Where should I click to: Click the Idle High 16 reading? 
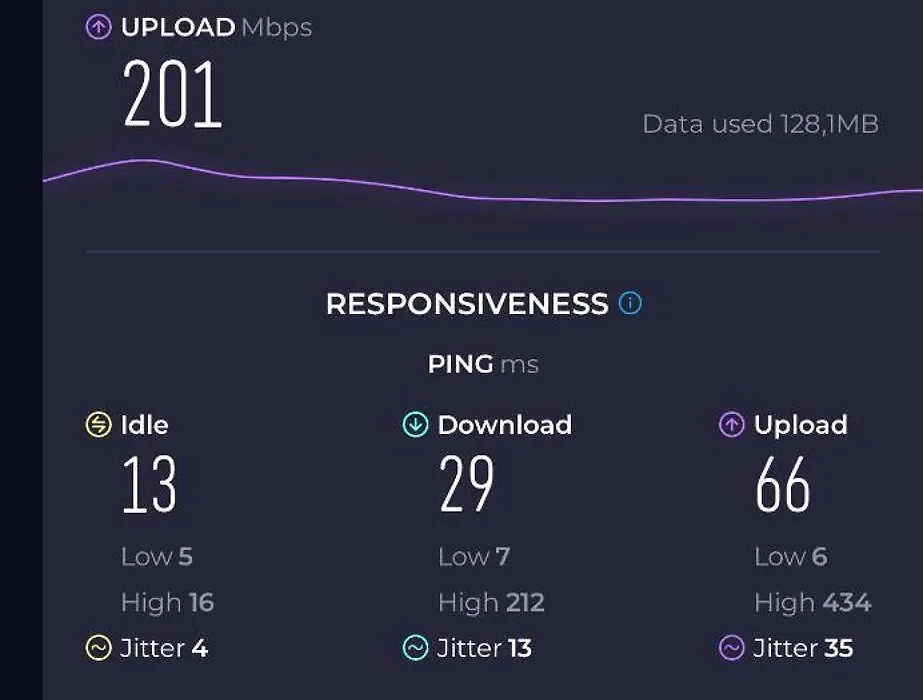(x=168, y=602)
